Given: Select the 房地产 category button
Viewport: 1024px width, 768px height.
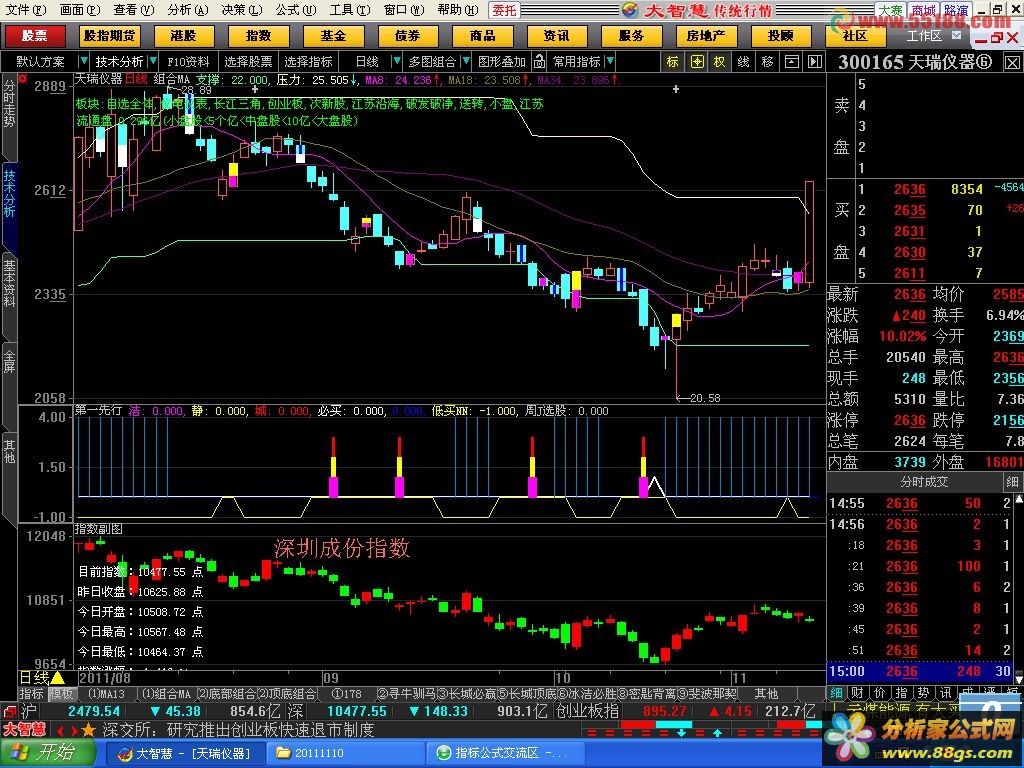Looking at the screenshot, I should [706, 36].
